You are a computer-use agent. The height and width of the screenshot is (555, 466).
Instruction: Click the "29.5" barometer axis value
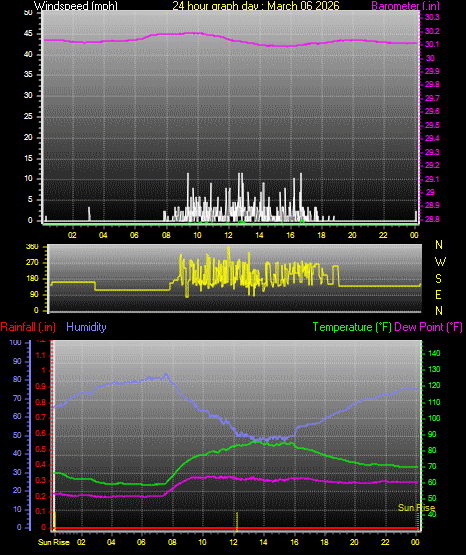click(x=432, y=125)
